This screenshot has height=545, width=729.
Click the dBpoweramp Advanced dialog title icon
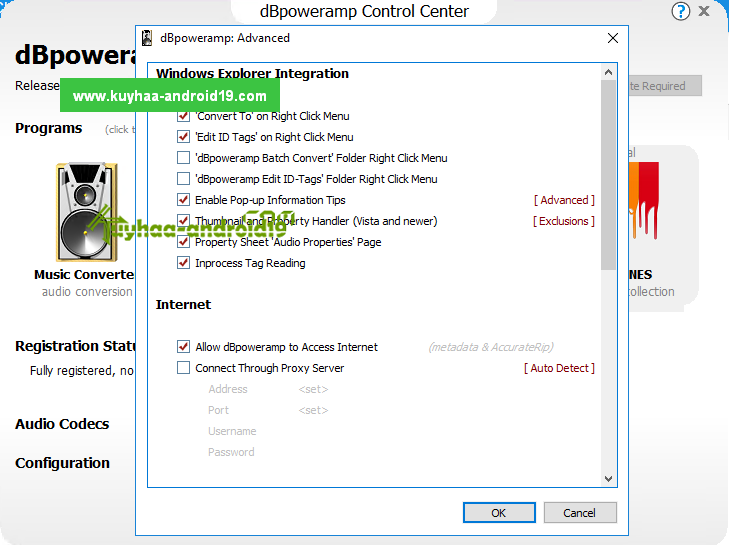pos(147,38)
